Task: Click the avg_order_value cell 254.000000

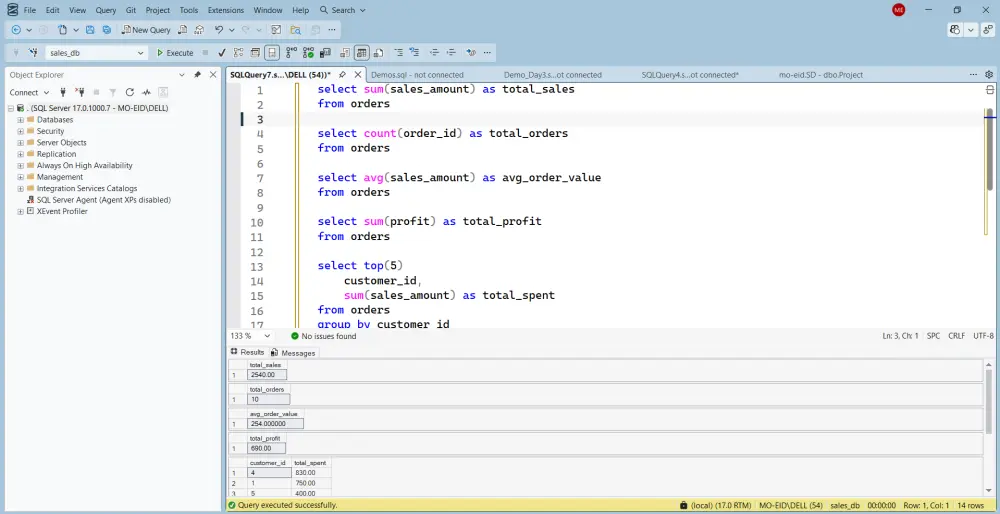Action: (x=276, y=423)
